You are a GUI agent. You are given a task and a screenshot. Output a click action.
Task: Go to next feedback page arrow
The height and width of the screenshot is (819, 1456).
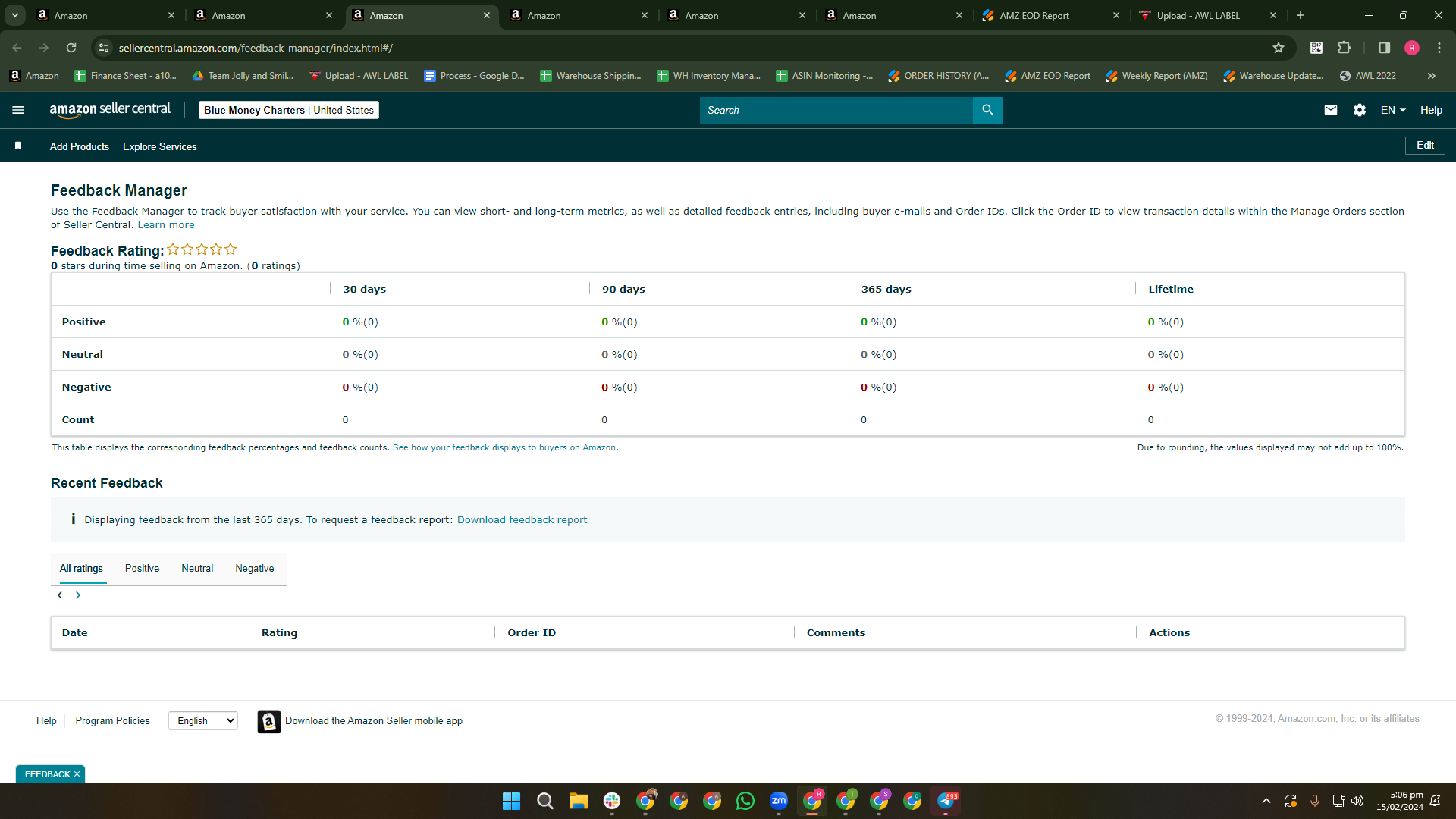(x=78, y=595)
